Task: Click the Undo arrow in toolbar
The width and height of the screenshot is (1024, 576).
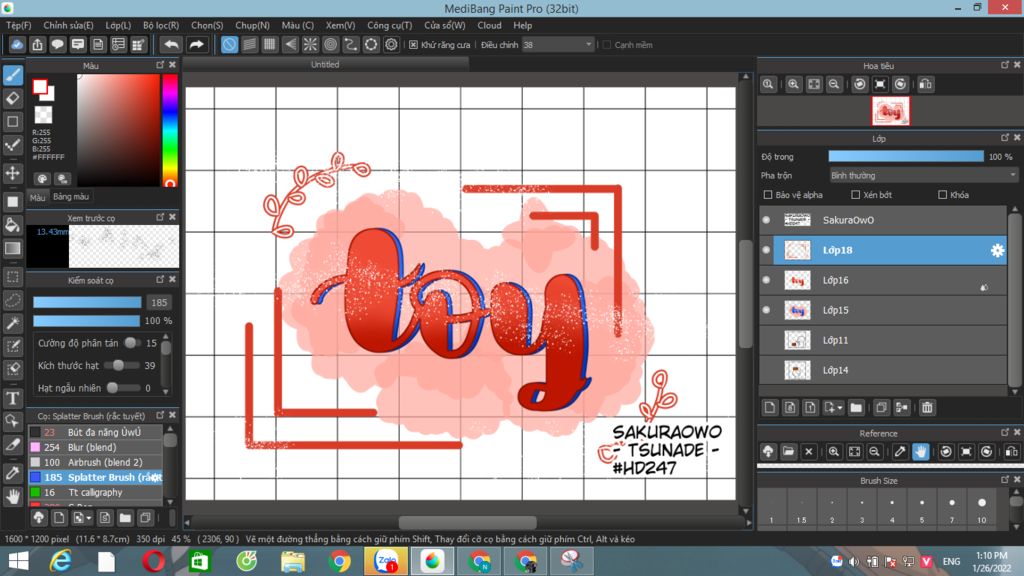Action: click(171, 44)
